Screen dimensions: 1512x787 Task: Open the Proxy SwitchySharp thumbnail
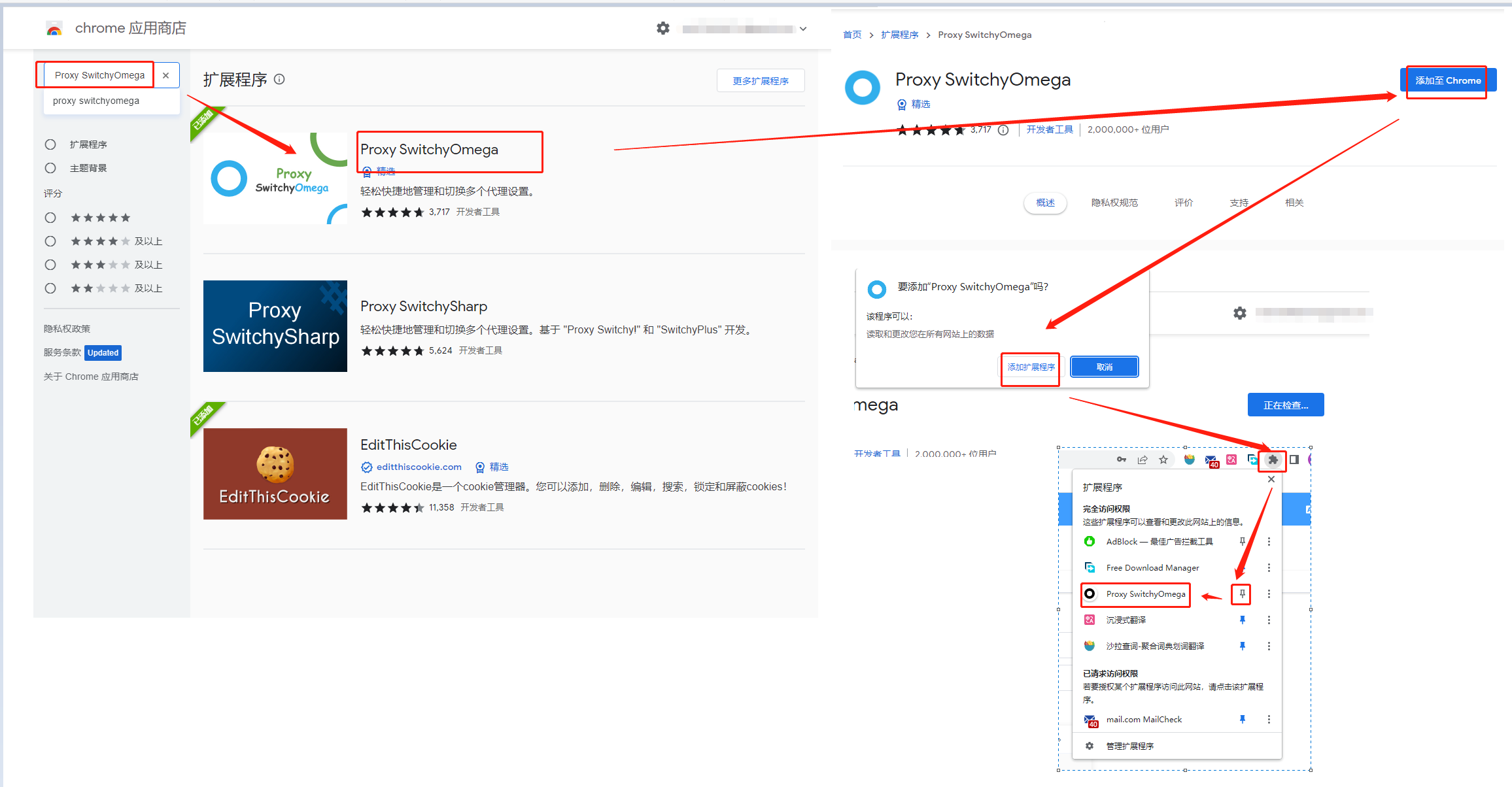coord(275,326)
